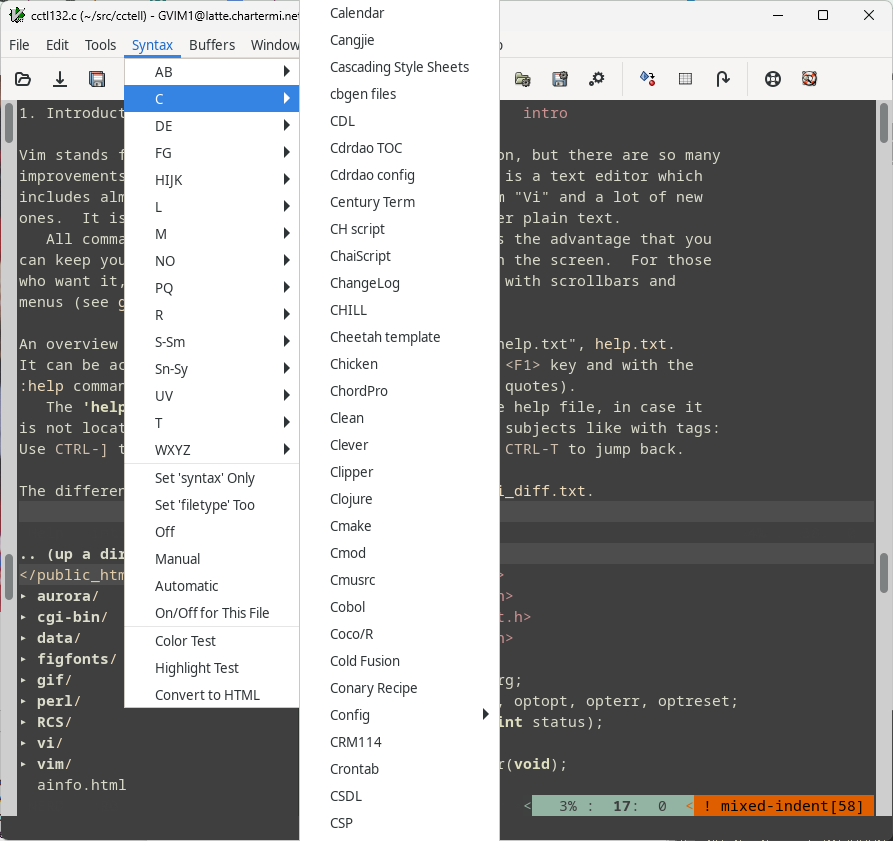Open the Edit menu

tap(57, 45)
